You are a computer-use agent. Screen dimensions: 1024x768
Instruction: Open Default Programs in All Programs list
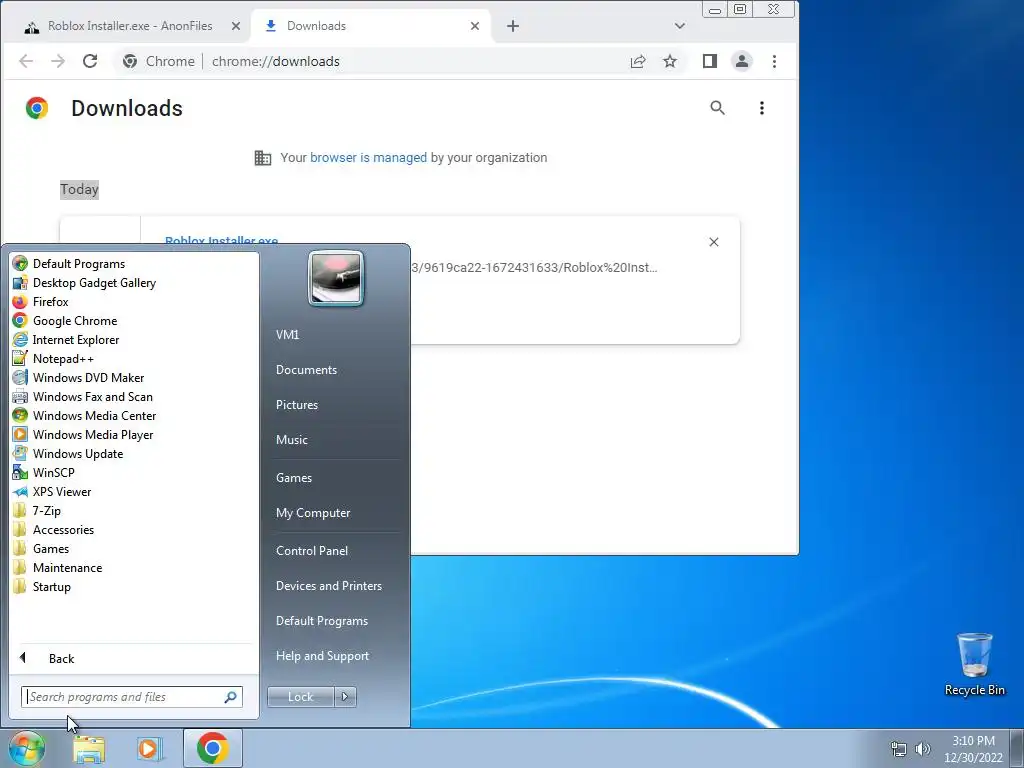click(79, 264)
